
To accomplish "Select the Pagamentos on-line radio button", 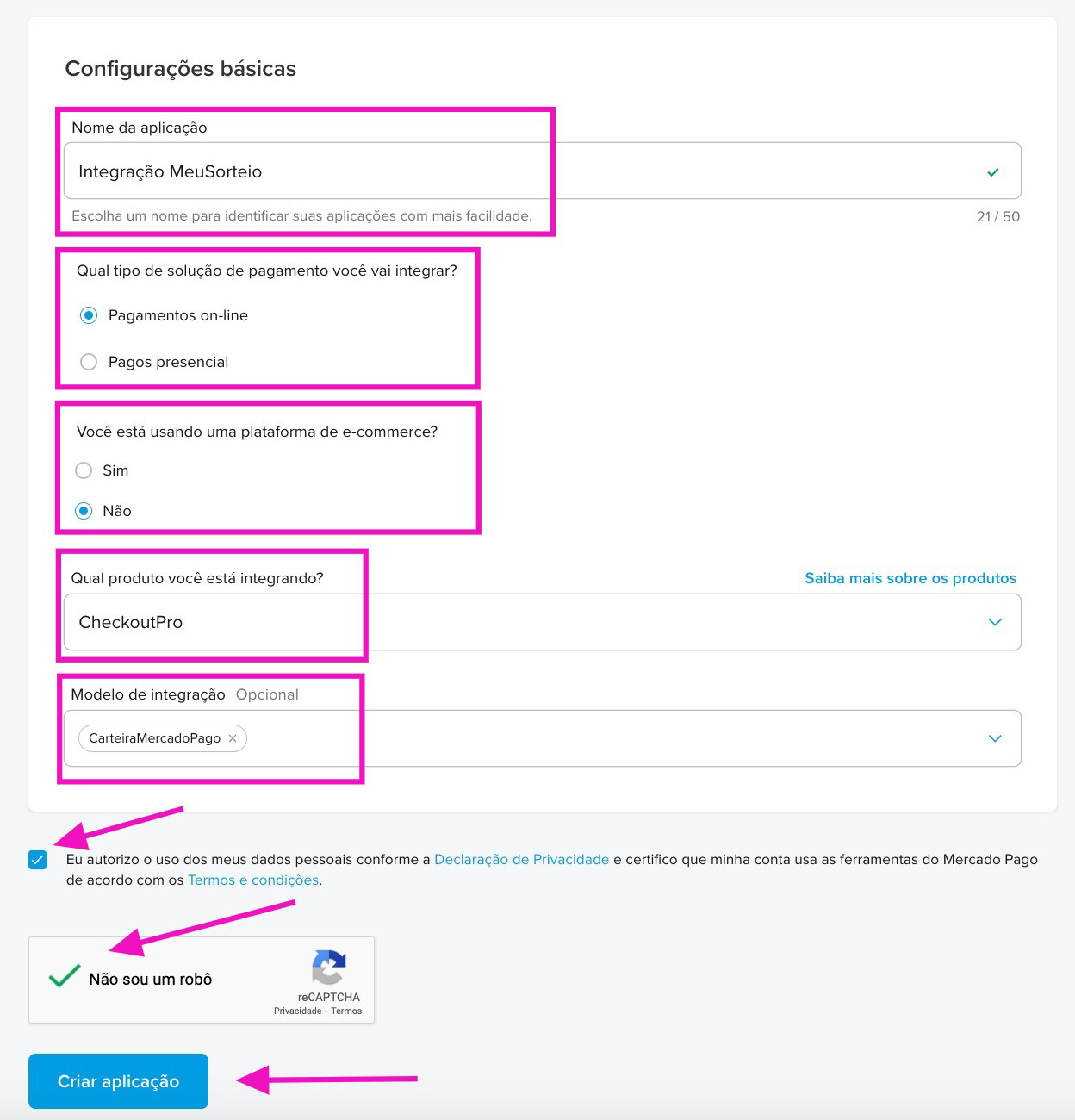I will point(89,315).
